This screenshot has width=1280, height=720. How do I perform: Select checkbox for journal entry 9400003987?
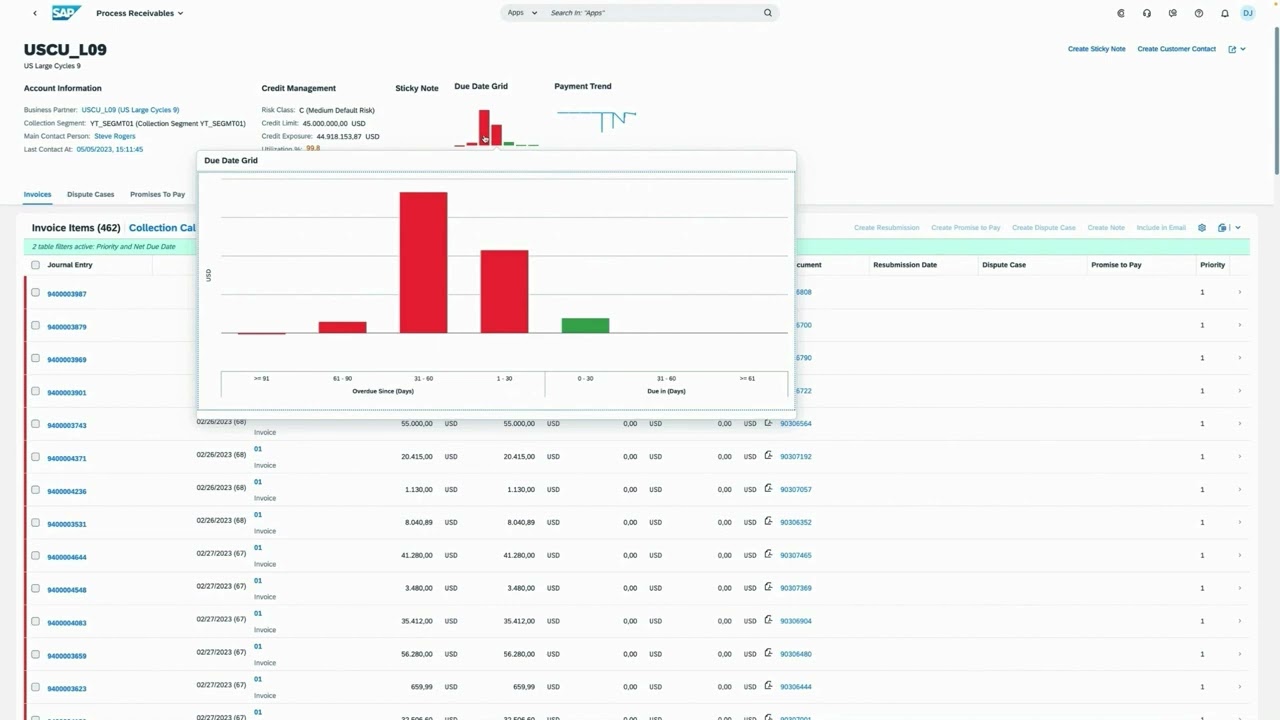35,293
